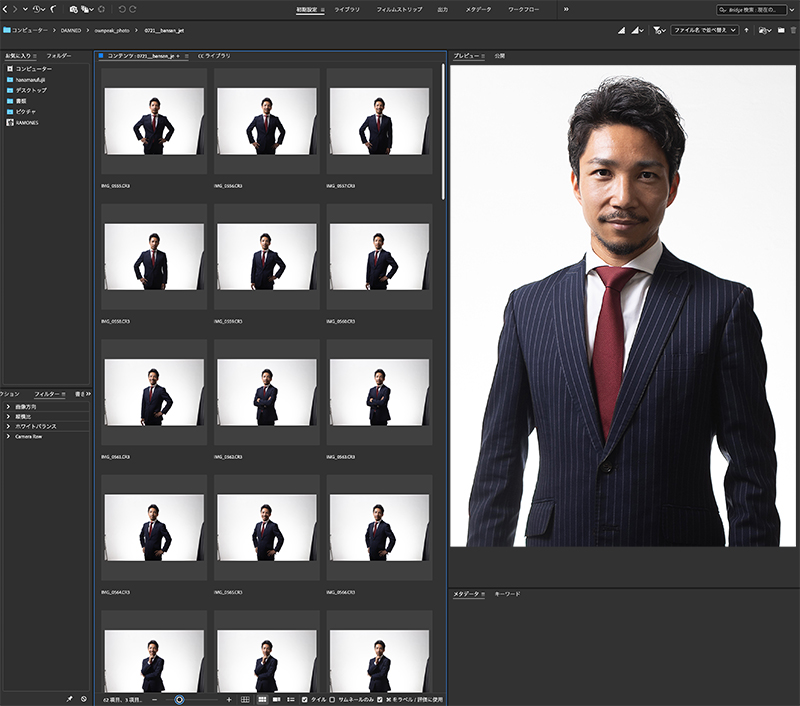Open the フォルダー panel tab
The height and width of the screenshot is (706, 800).
(59, 56)
